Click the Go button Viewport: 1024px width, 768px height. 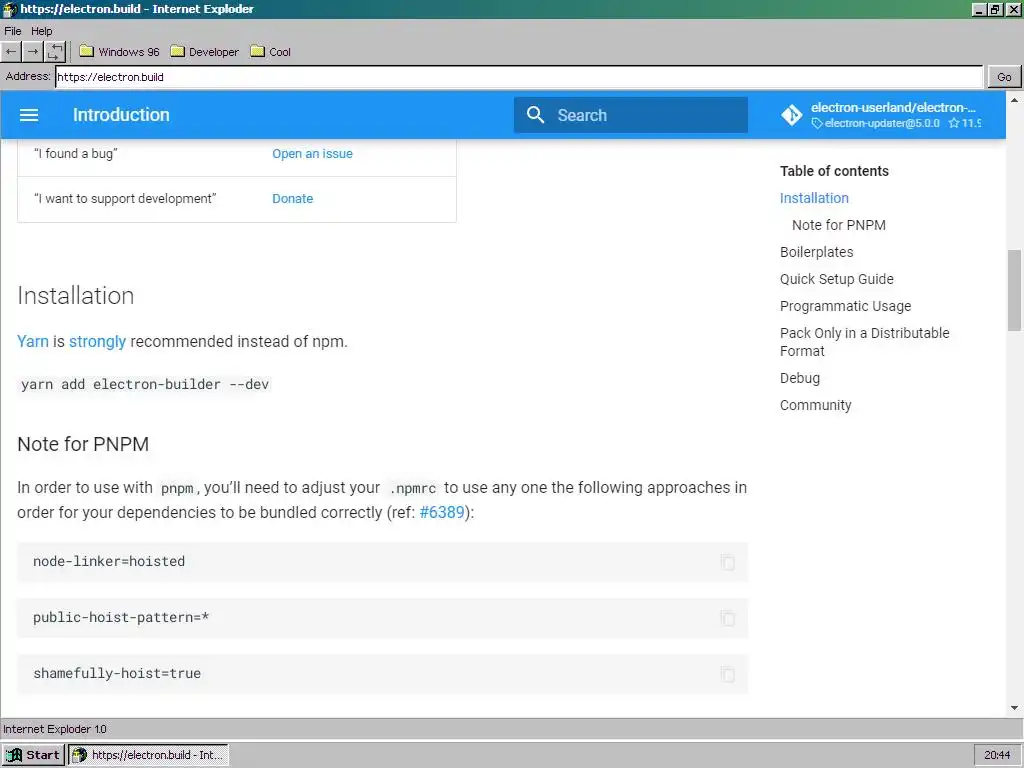[x=1004, y=76]
